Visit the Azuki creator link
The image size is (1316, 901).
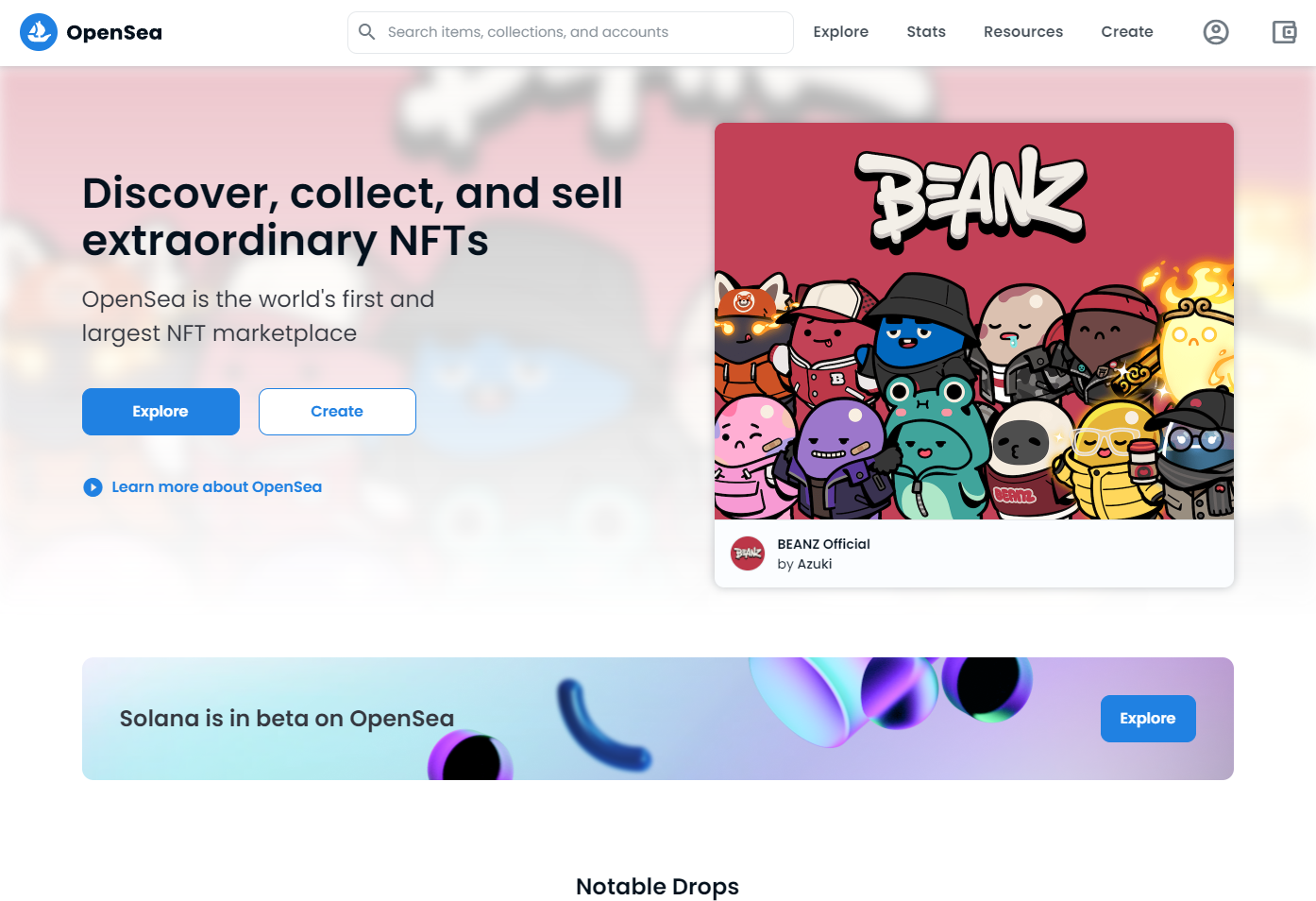pos(815,564)
